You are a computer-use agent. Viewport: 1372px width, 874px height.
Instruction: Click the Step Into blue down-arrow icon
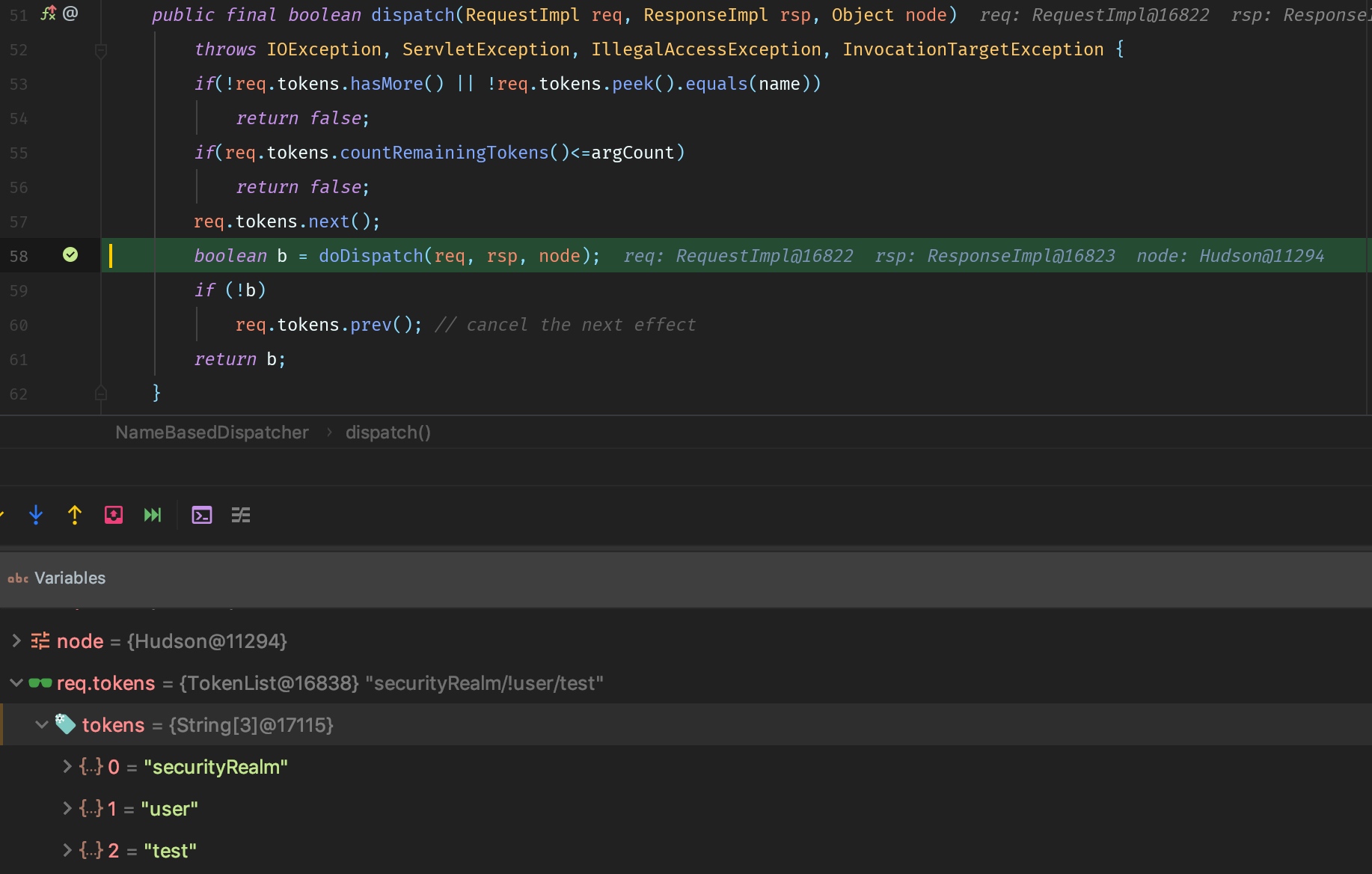36,515
